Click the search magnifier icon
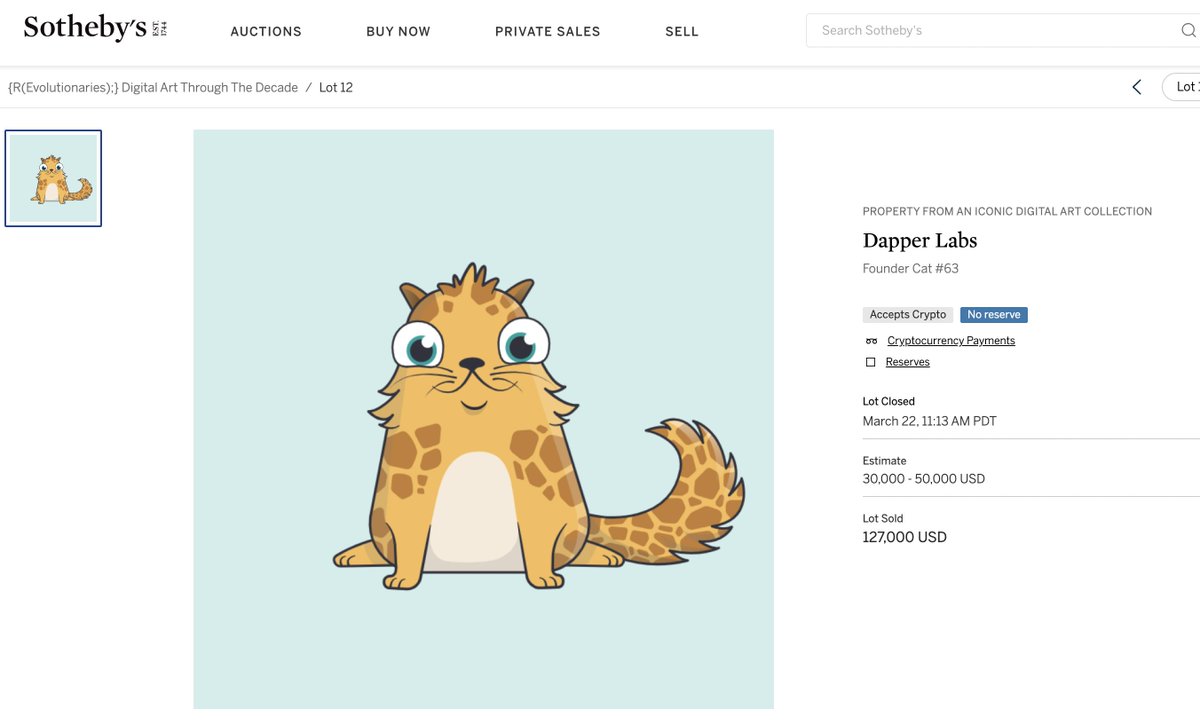1200x725 pixels. click(x=1188, y=30)
